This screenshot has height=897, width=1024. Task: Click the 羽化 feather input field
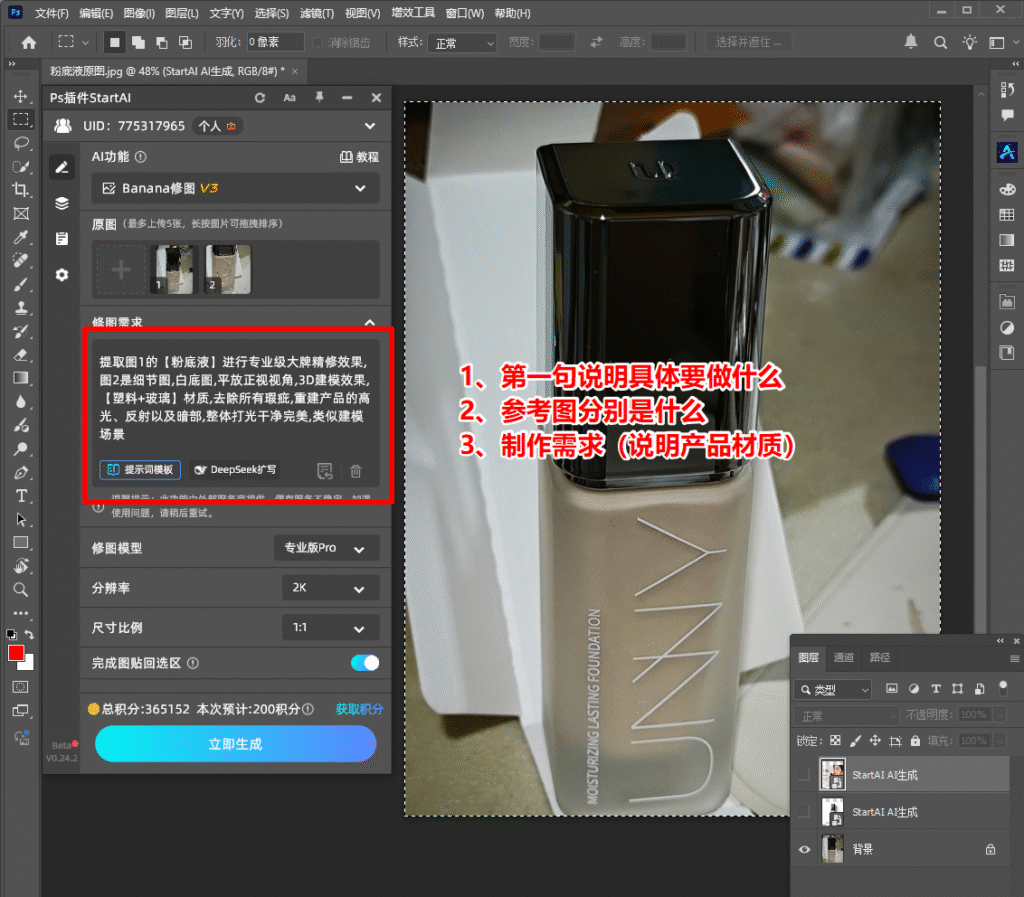click(276, 42)
